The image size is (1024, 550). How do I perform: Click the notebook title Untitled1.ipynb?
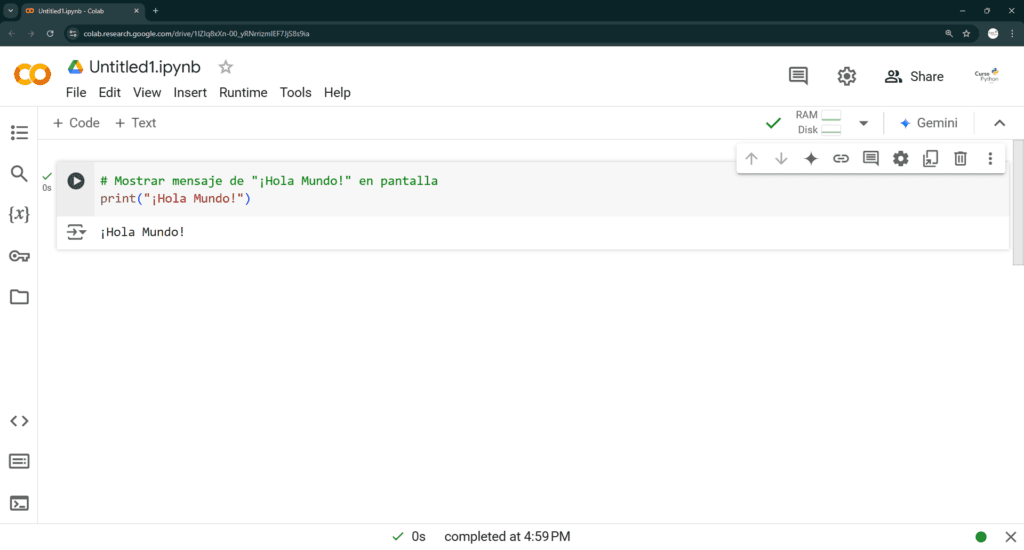[x=144, y=67]
